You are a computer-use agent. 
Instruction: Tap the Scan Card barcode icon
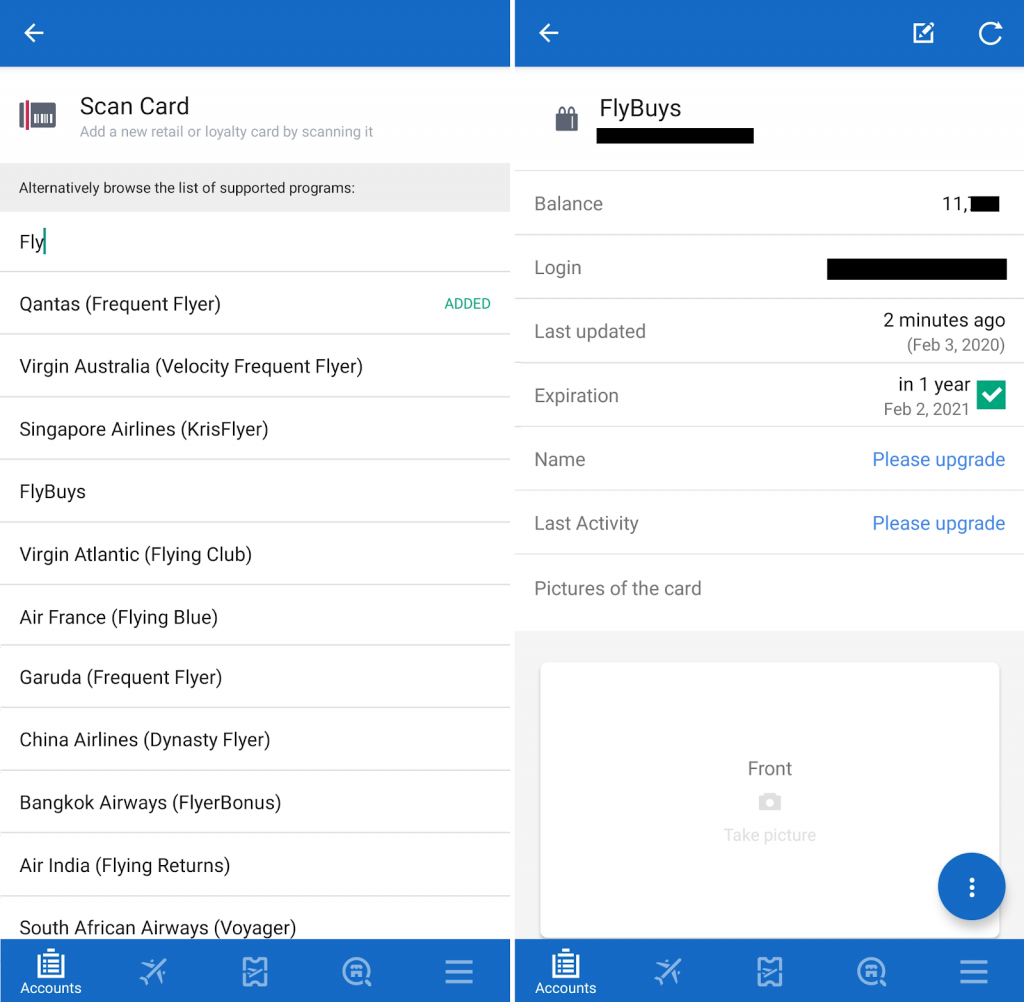(37, 116)
